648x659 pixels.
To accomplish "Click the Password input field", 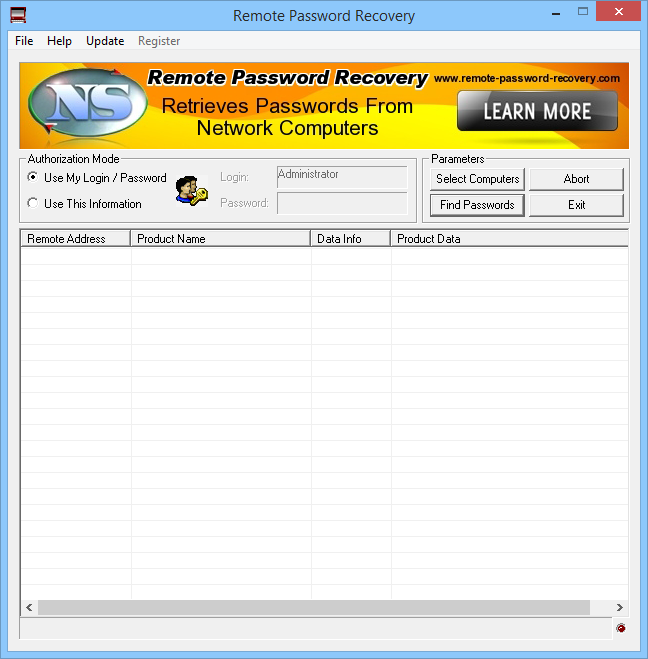I will 342,203.
